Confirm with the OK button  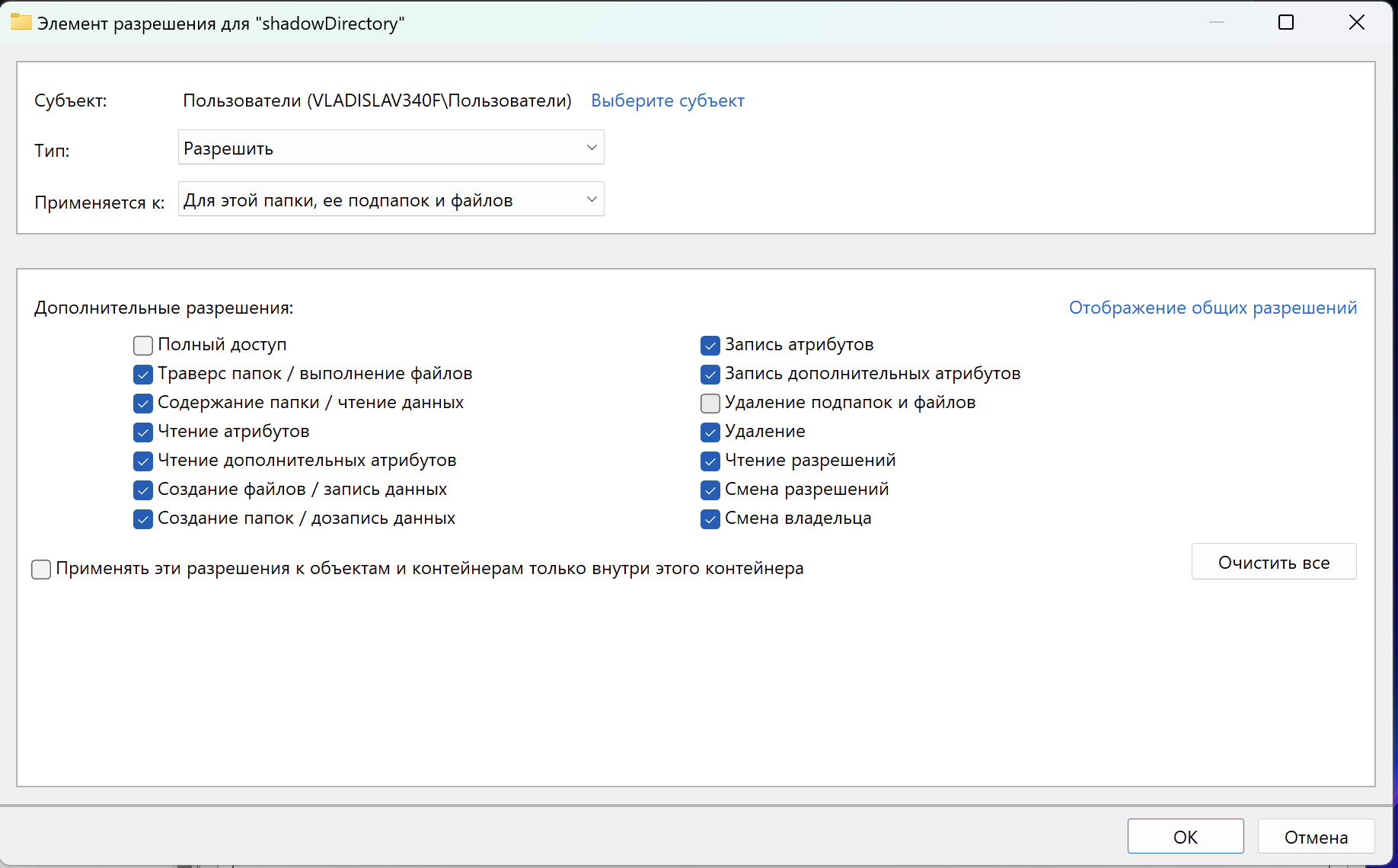(1185, 837)
